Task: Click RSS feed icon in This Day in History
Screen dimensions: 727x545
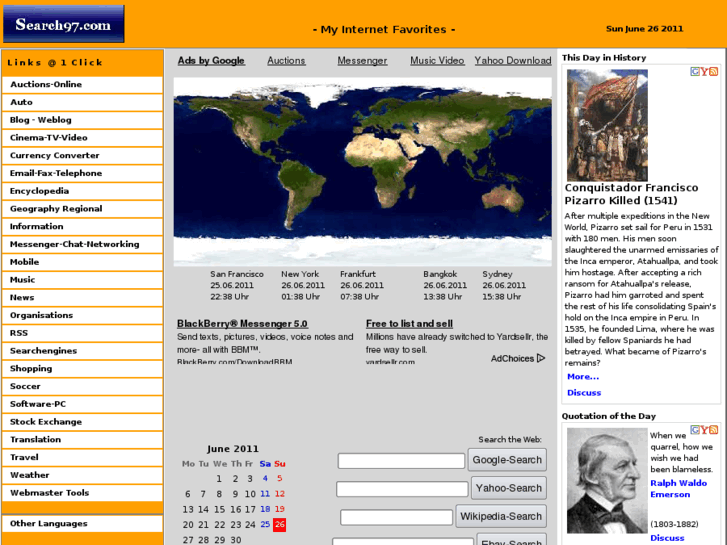Action: [714, 71]
